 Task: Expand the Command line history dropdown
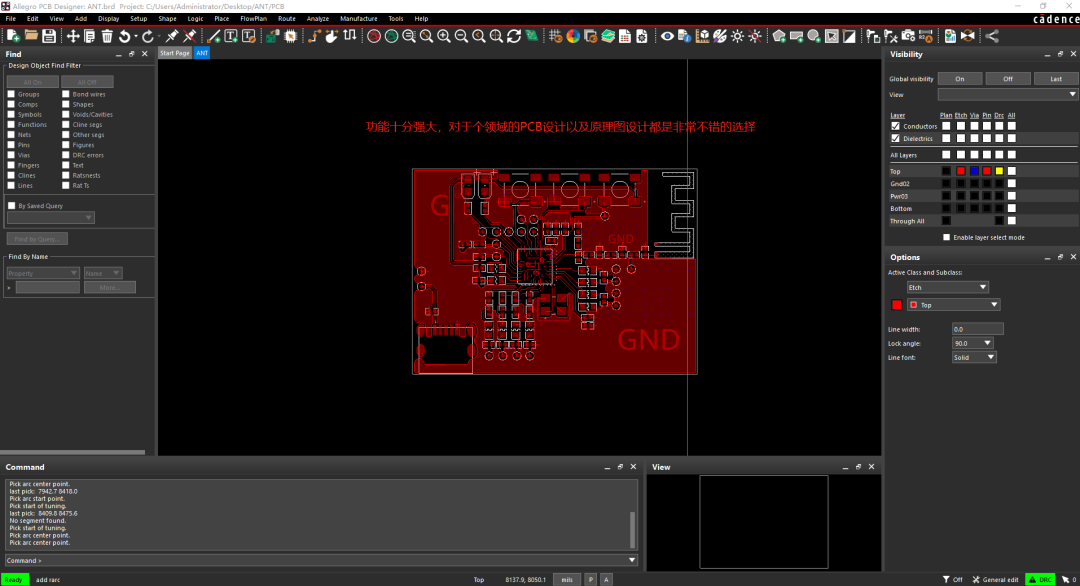(x=632, y=561)
